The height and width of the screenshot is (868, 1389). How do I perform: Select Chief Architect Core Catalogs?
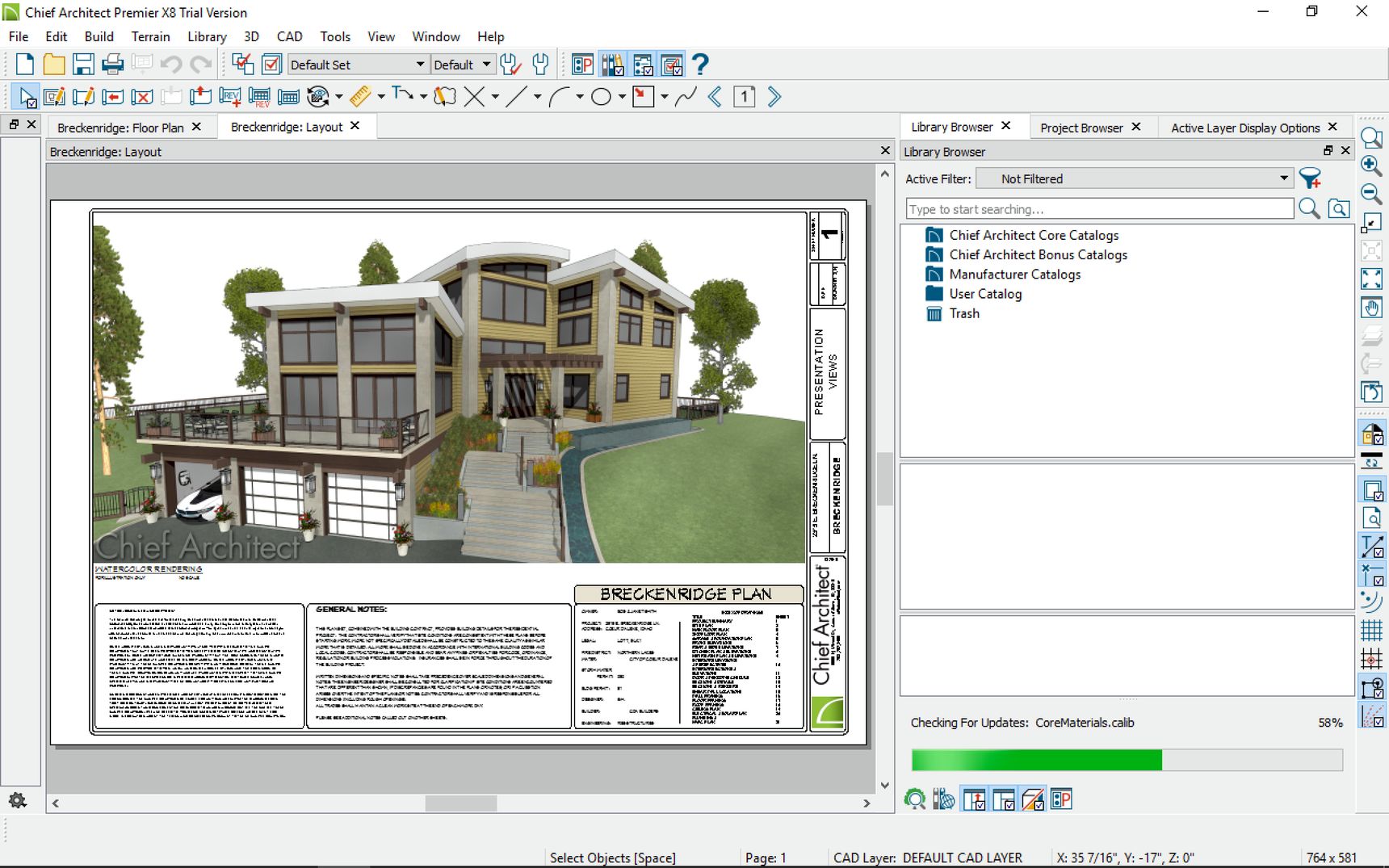1034,235
